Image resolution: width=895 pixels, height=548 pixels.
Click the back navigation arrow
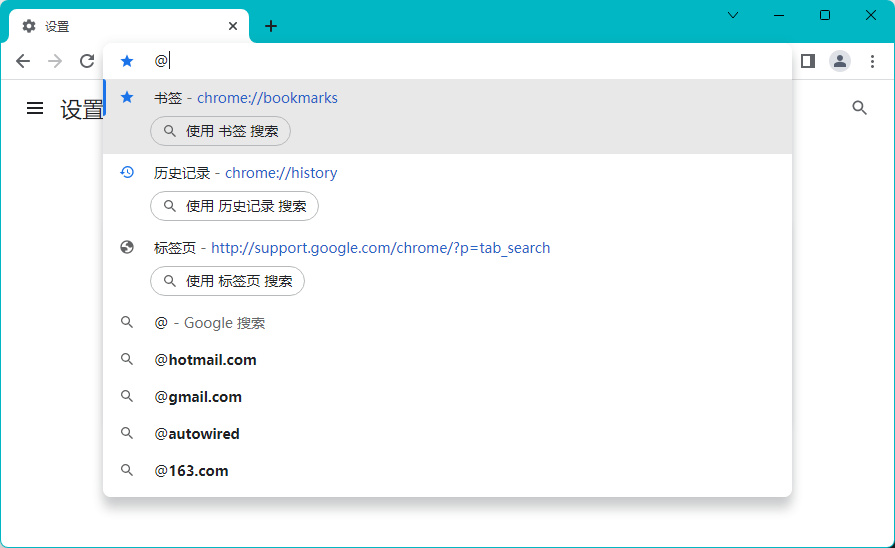tap(23, 61)
